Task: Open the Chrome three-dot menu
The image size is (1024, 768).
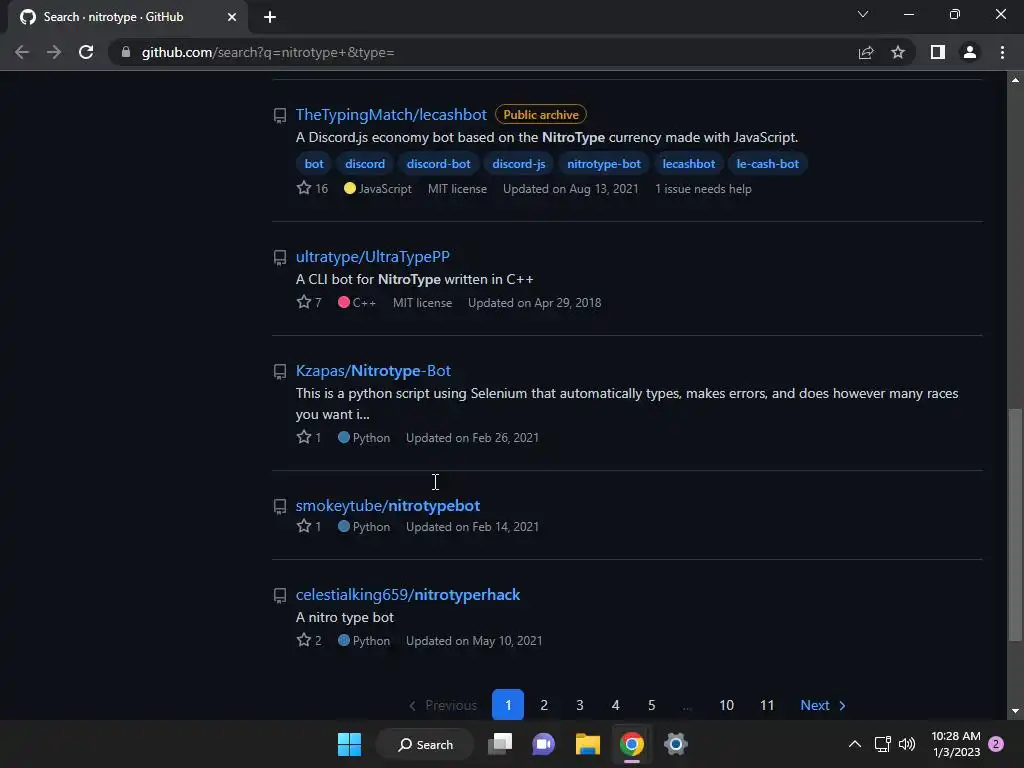Action: pos(1002,52)
